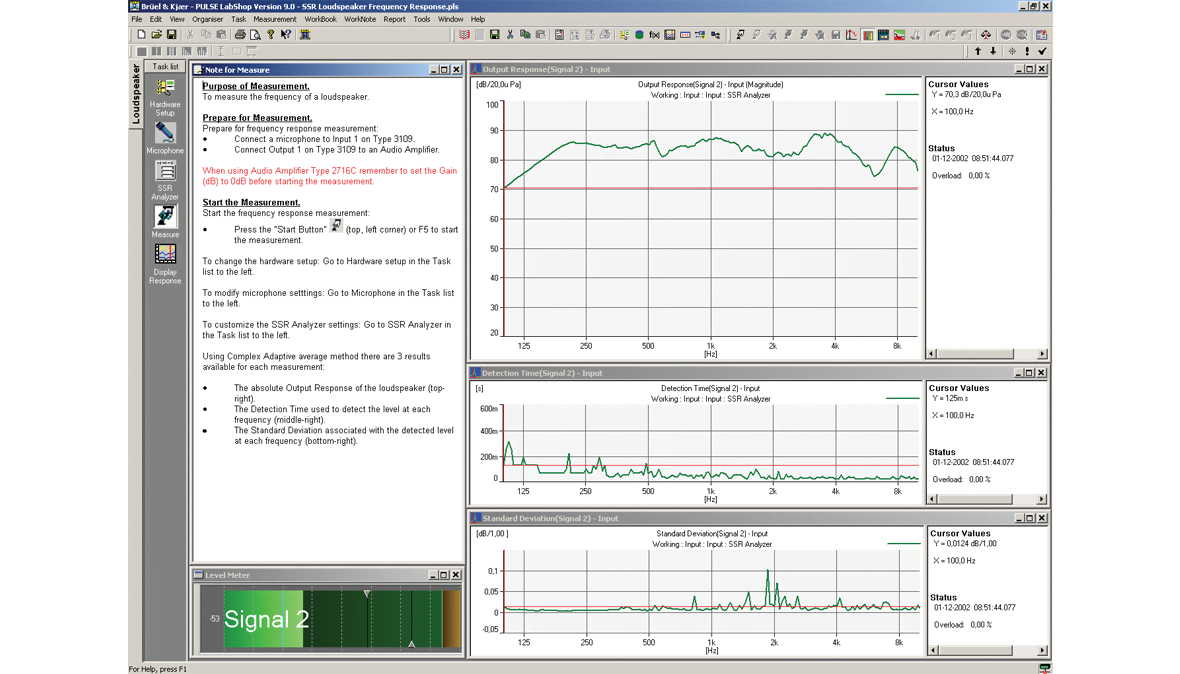The height and width of the screenshot is (674, 1180).
Task: Click the Task list header button
Action: (165, 67)
